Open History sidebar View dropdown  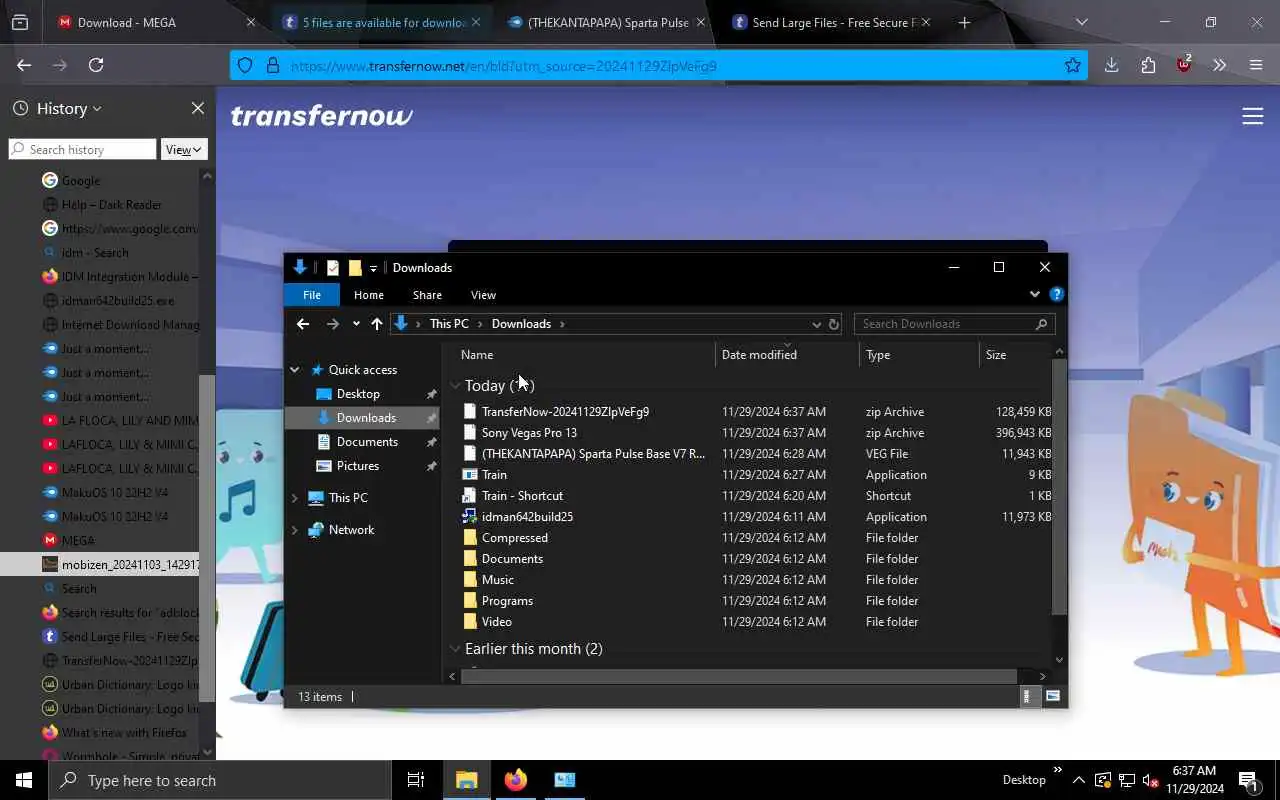pyautogui.click(x=184, y=149)
